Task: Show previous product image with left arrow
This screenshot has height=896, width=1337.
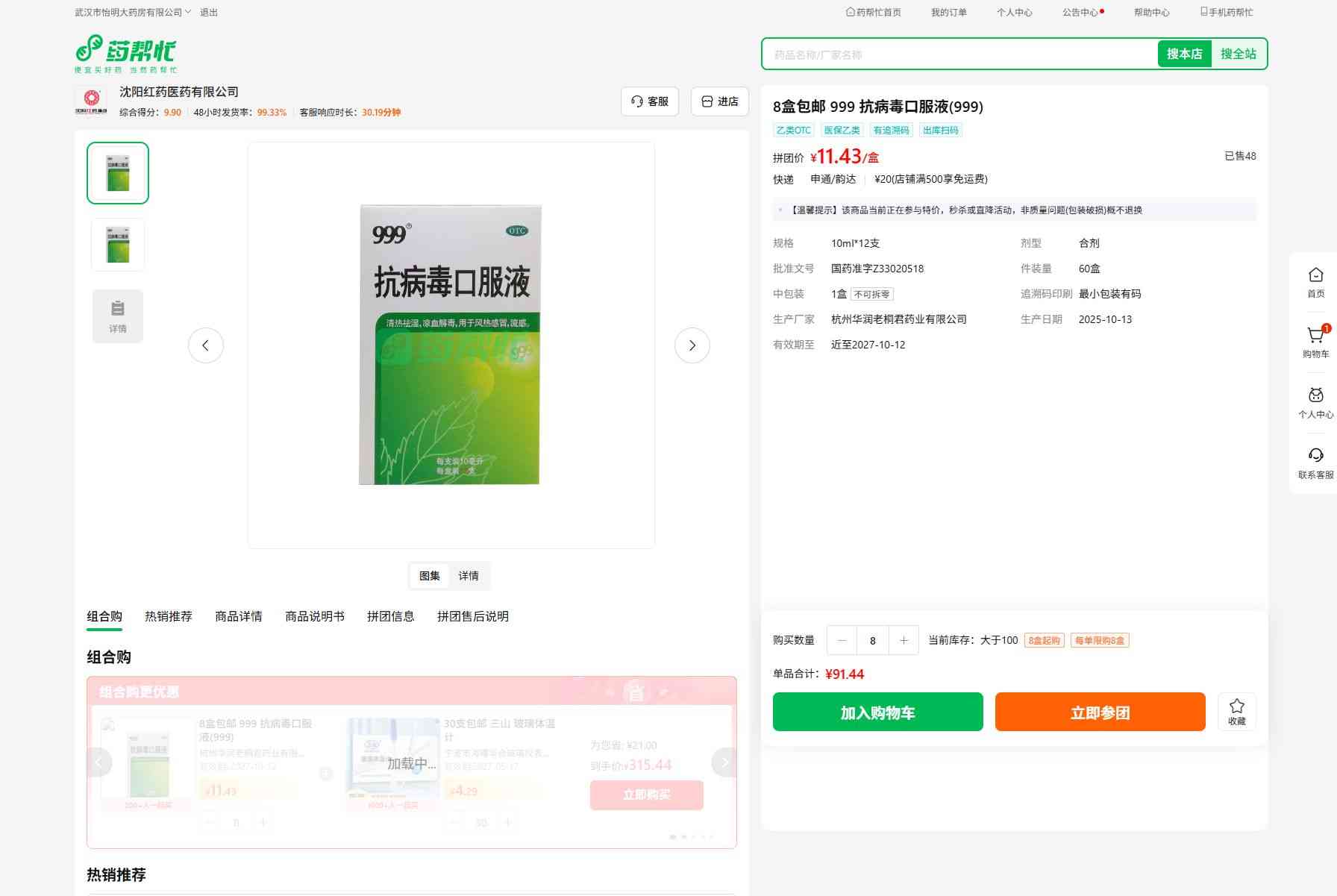Action: (206, 345)
